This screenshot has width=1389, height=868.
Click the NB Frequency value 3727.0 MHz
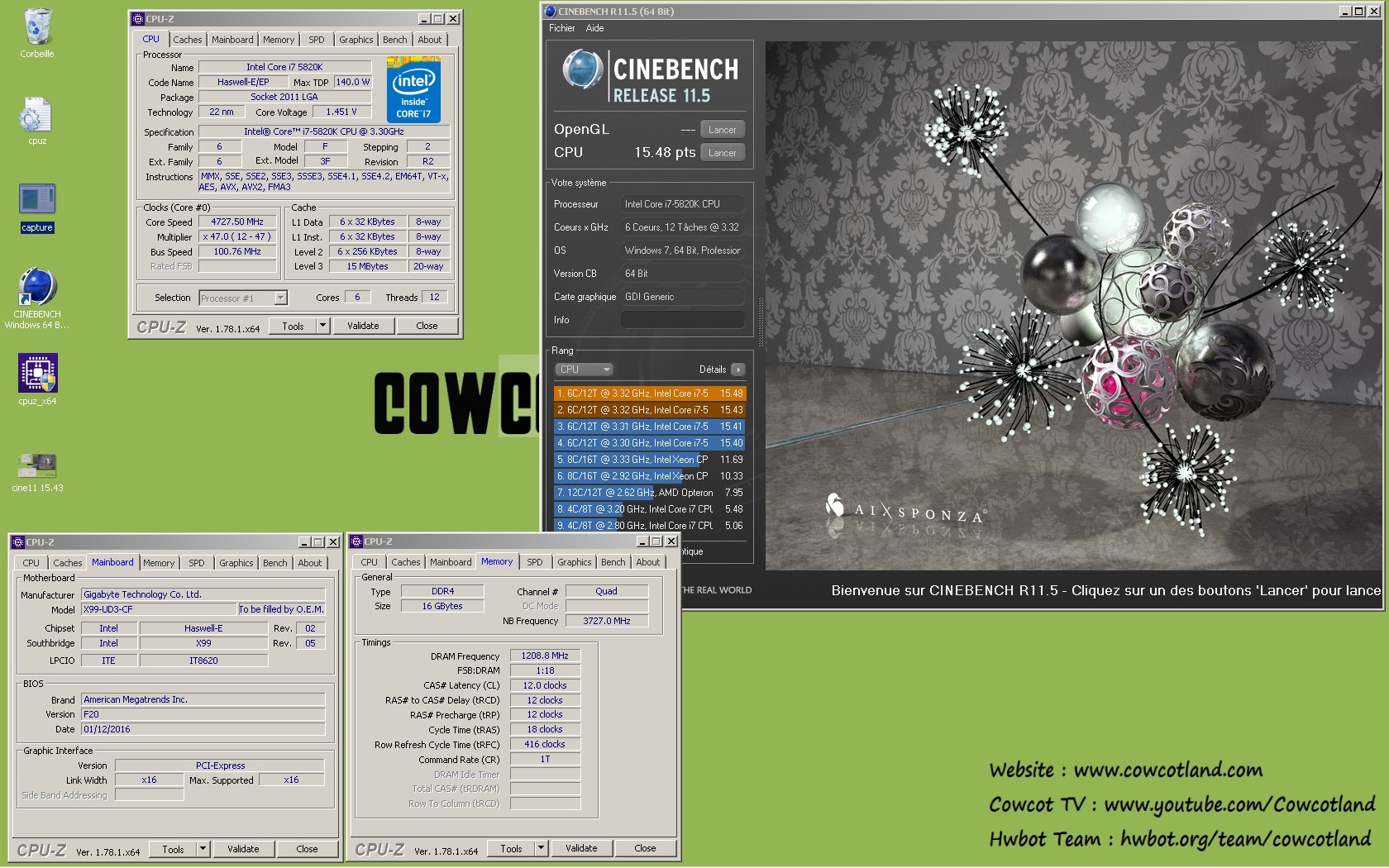coord(607,621)
